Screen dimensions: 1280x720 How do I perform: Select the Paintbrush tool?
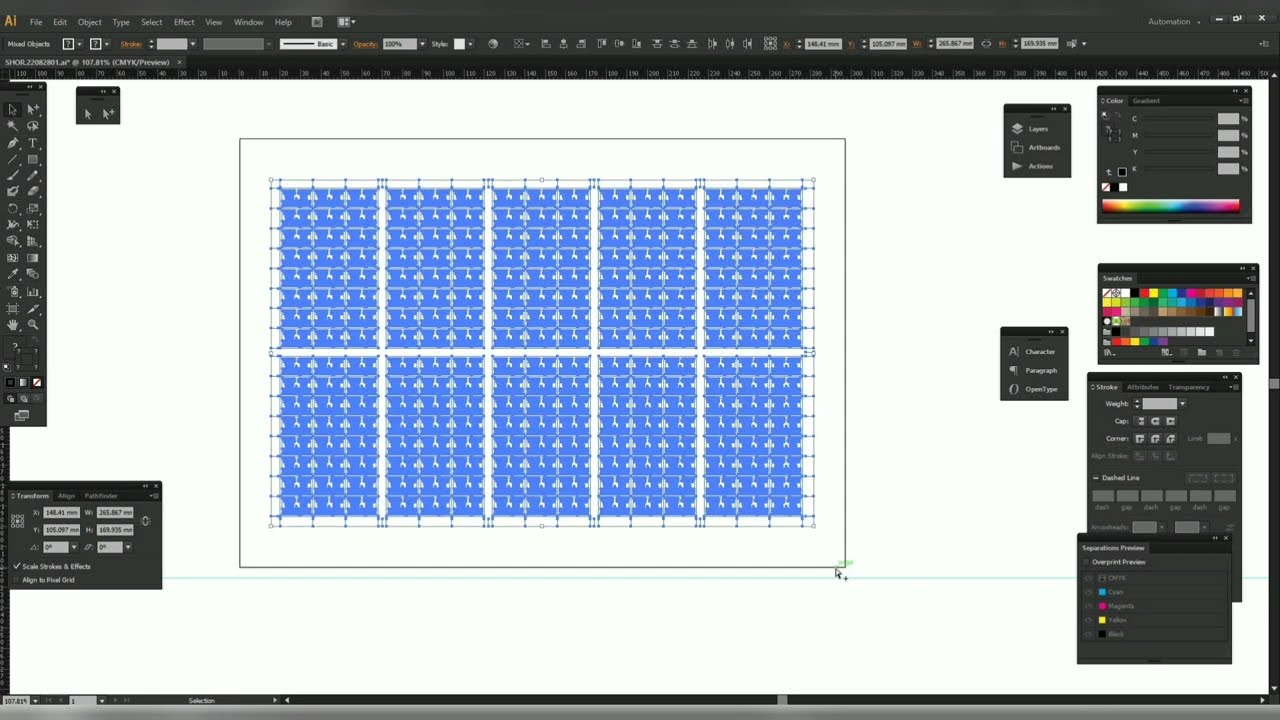(x=12, y=175)
